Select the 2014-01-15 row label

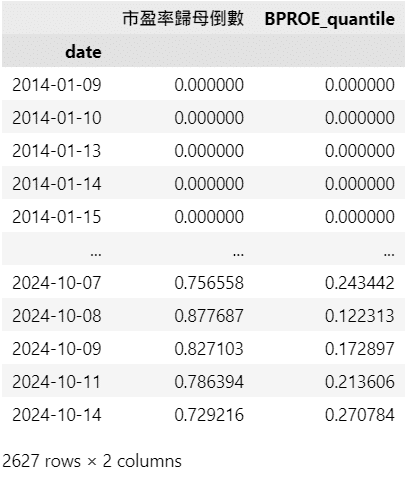[x=57, y=217]
